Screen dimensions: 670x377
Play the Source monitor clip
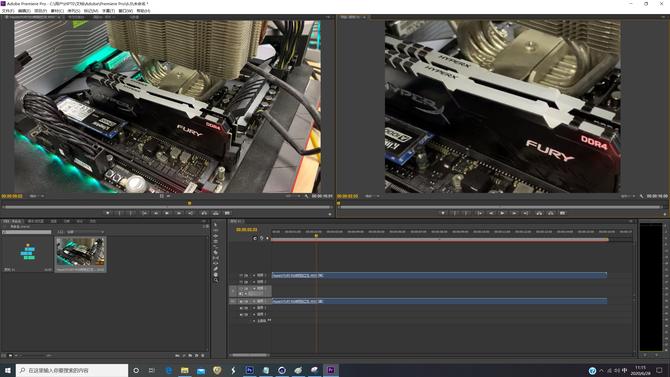click(168, 213)
